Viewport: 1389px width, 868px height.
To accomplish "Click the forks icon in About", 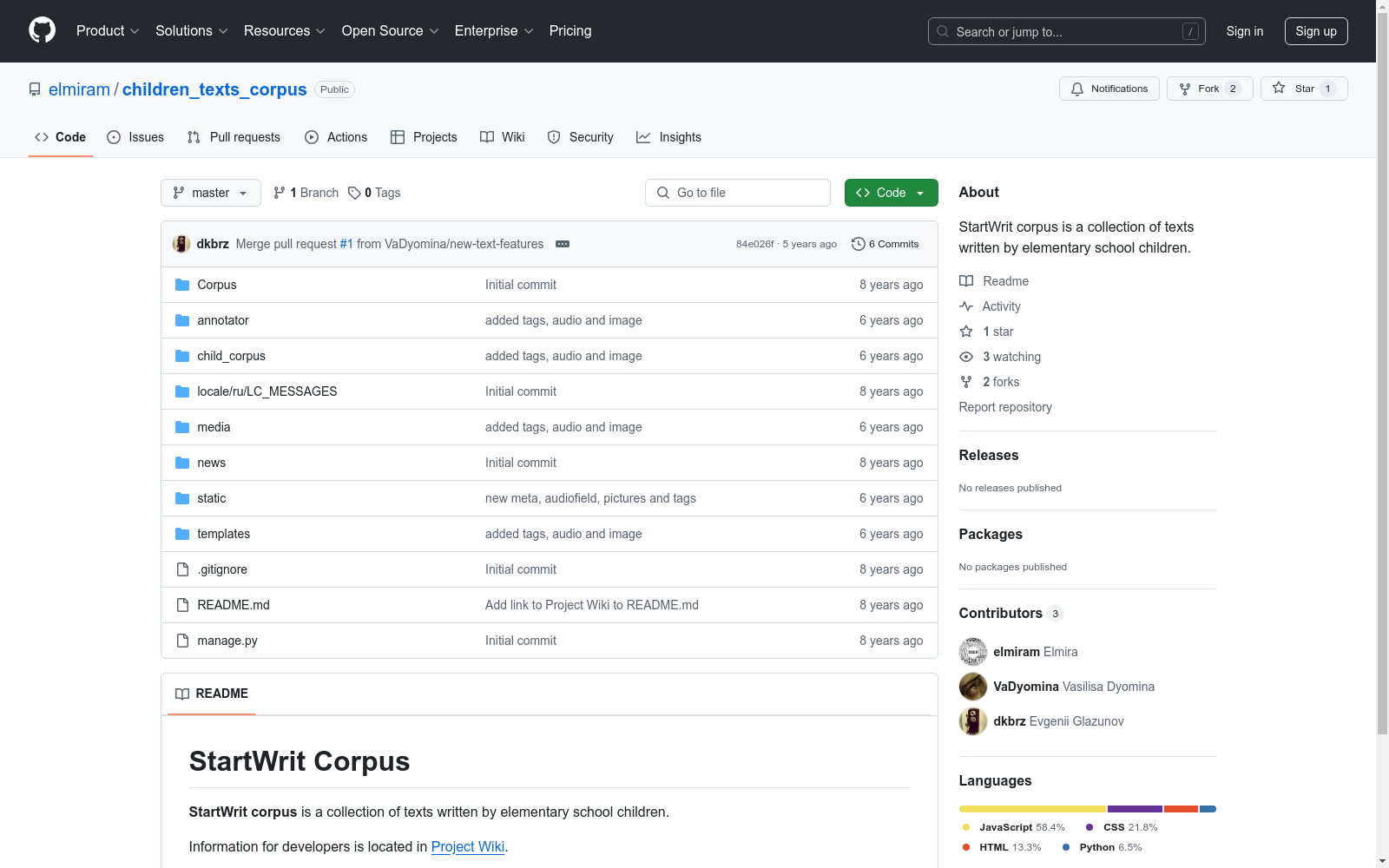I will [x=966, y=382].
